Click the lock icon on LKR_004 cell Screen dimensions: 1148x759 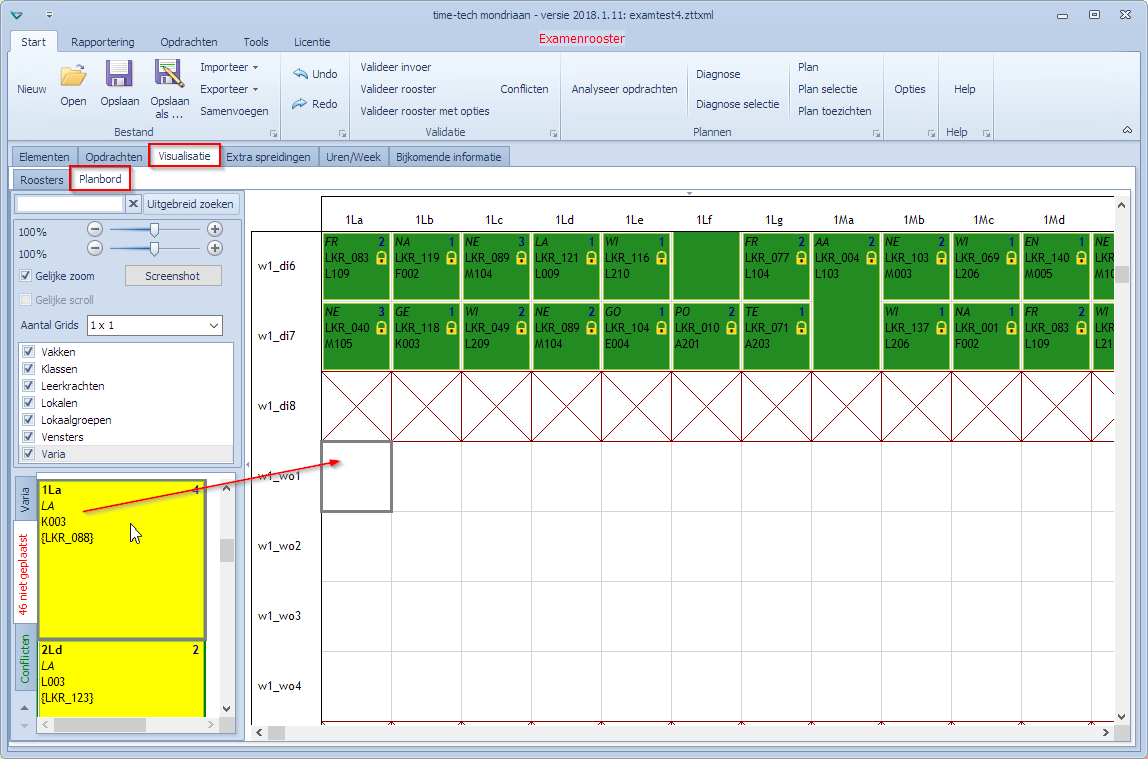[x=871, y=258]
